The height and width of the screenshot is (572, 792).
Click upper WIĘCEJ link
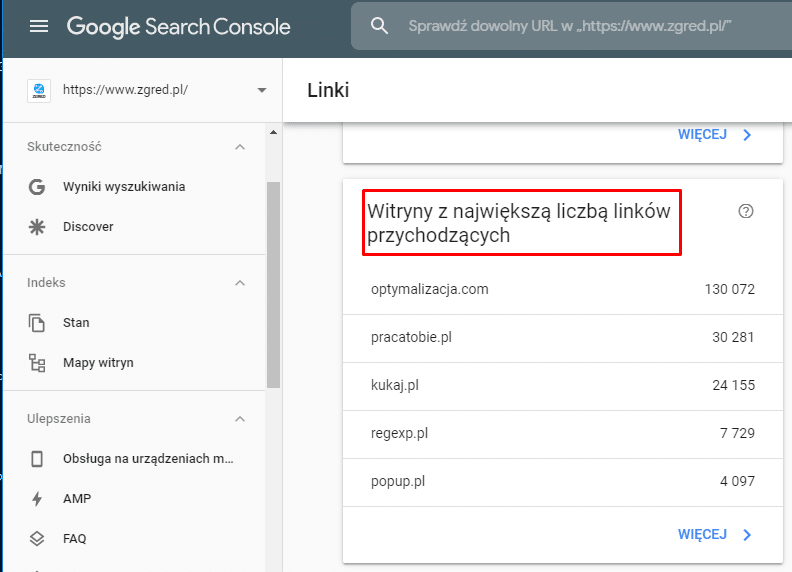point(702,134)
